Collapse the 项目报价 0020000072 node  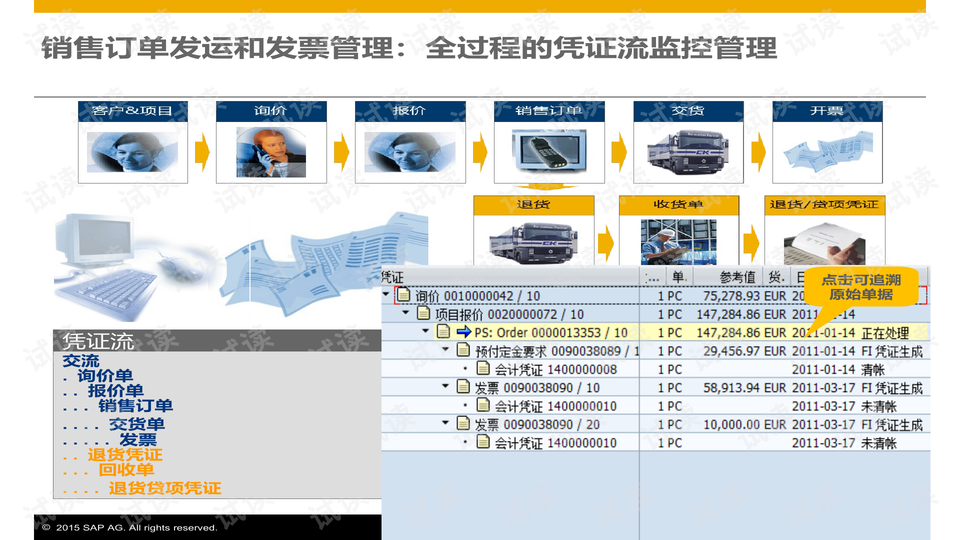(x=406, y=314)
